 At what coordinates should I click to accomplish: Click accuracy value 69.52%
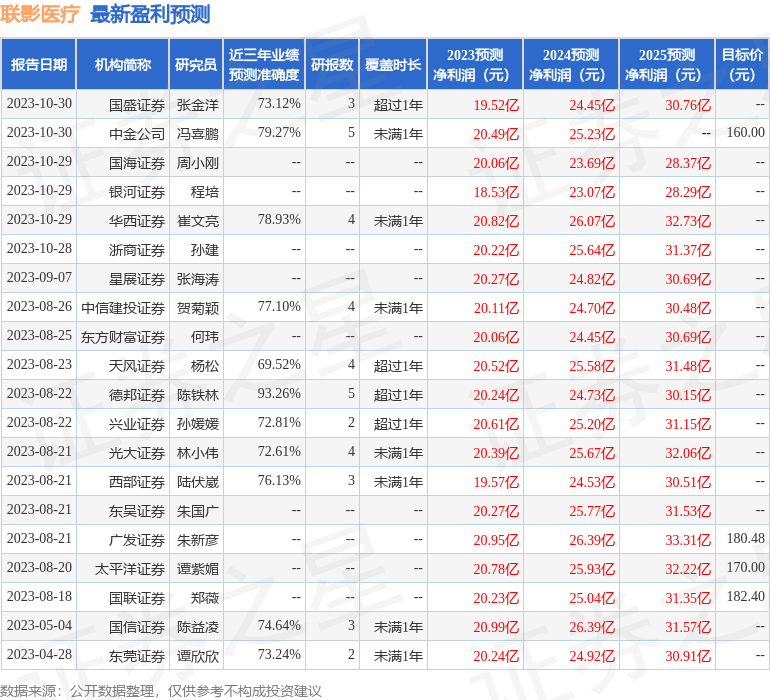[279, 364]
